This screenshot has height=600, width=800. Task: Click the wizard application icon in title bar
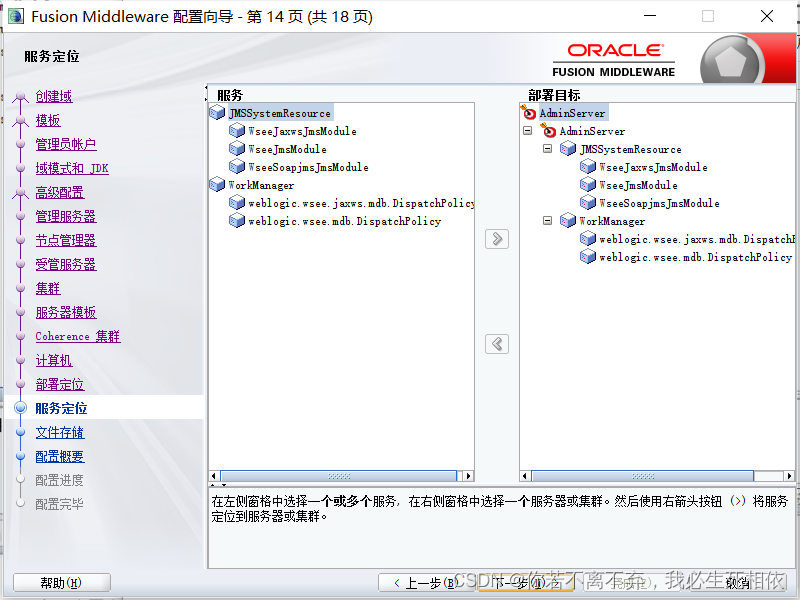coord(16,16)
